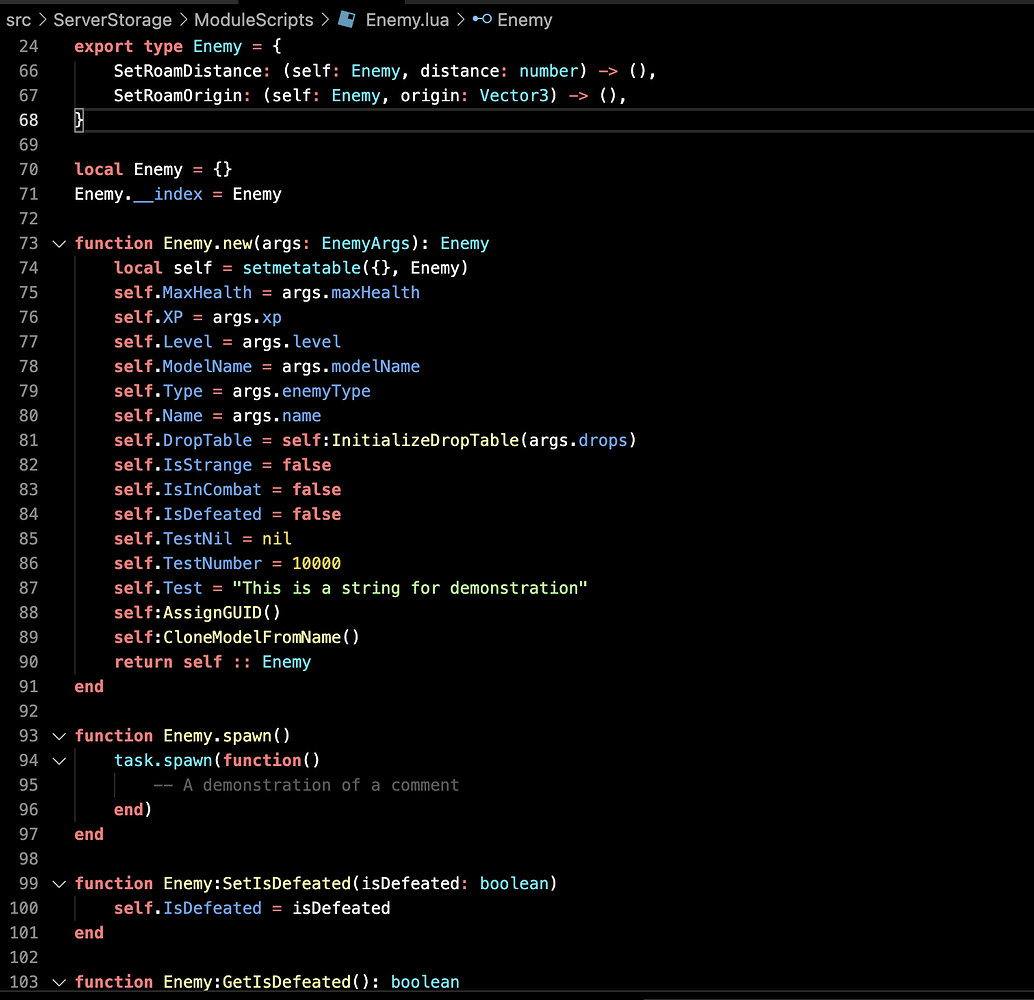Collapse the task.spawn callback on line 94
Screen dimensions: 1034x1000
coord(58,760)
